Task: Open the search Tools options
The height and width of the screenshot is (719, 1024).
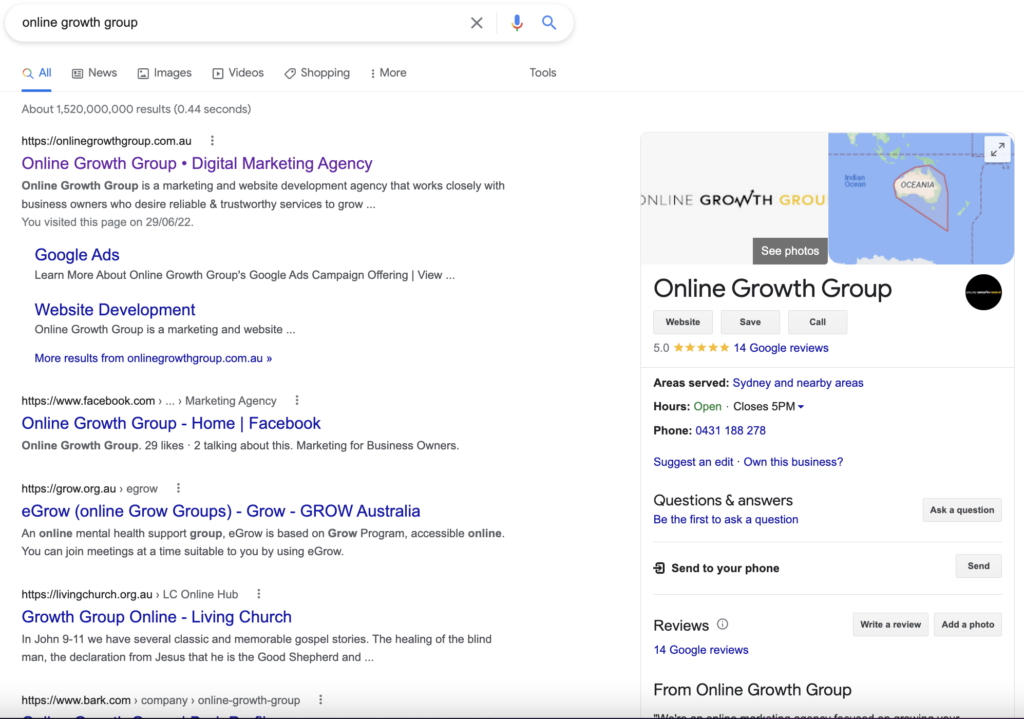Action: click(x=543, y=73)
